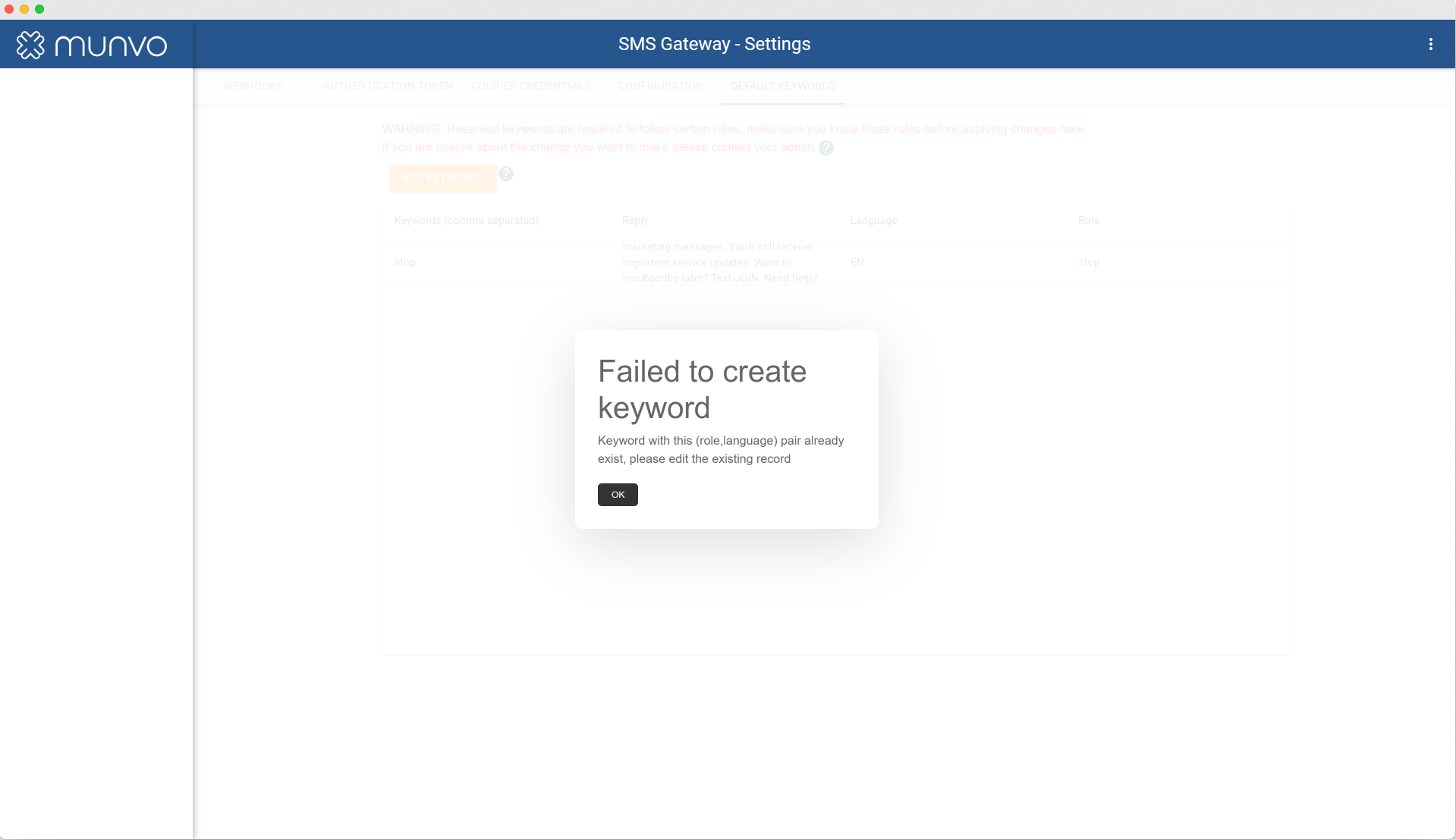1456x840 pixels.
Task: Switch to the Webhooks tab
Action: tap(253, 87)
